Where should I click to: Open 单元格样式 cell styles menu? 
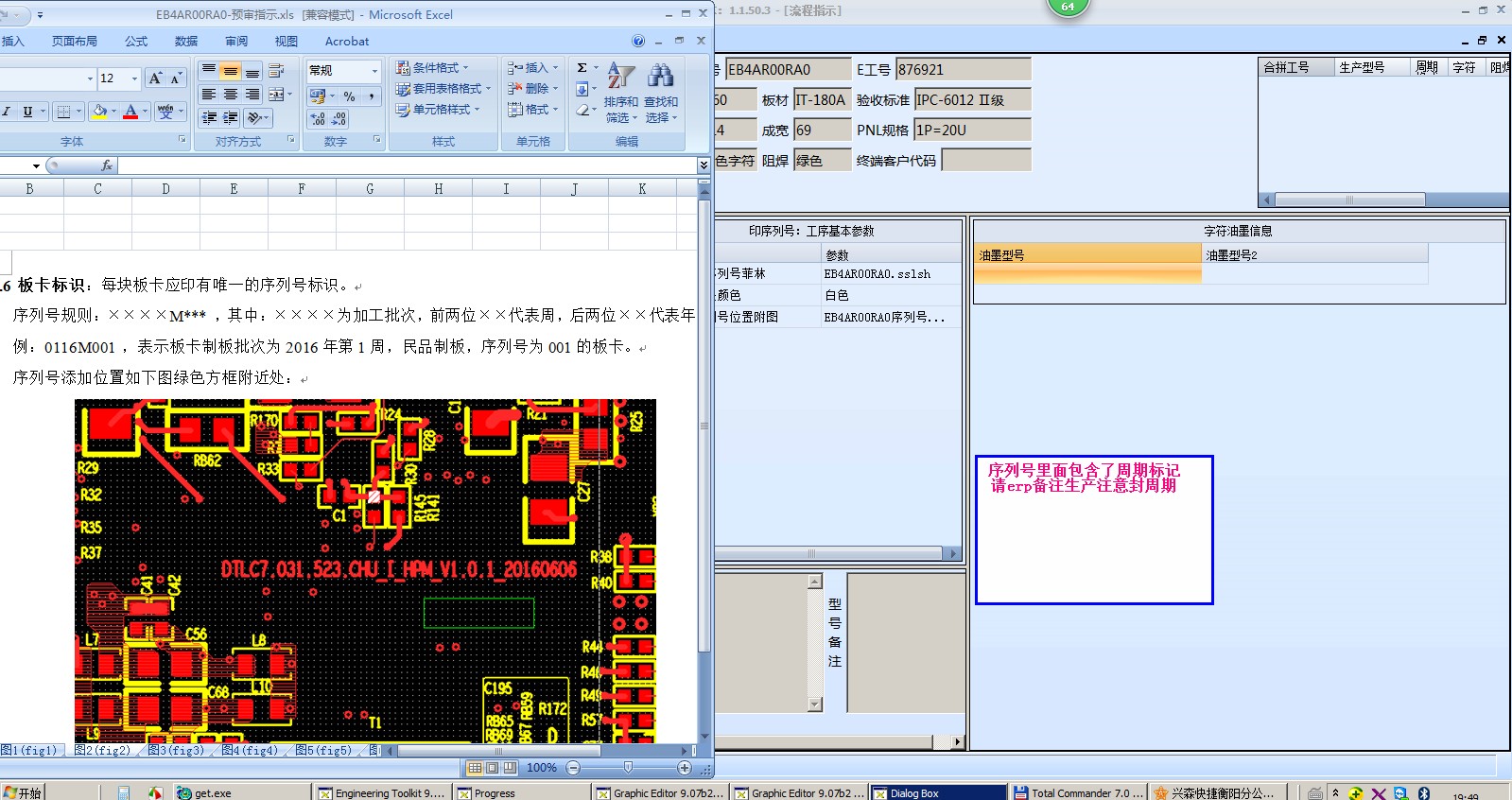click(x=438, y=110)
